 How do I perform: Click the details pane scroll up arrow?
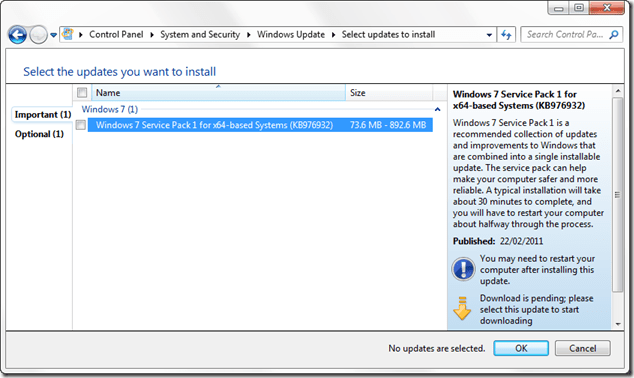coord(617,91)
